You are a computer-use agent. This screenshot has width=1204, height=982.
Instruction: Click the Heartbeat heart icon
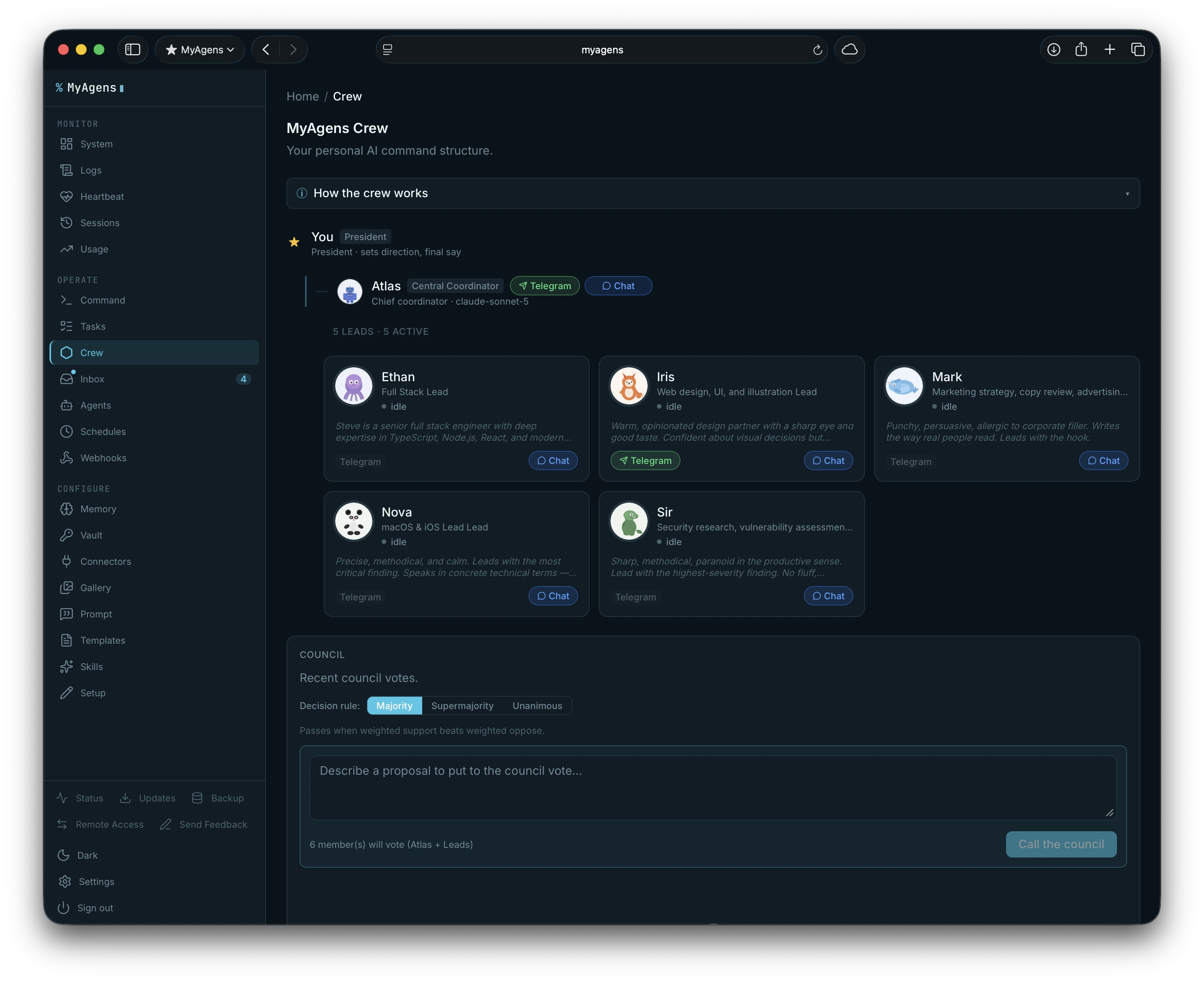(x=66, y=196)
